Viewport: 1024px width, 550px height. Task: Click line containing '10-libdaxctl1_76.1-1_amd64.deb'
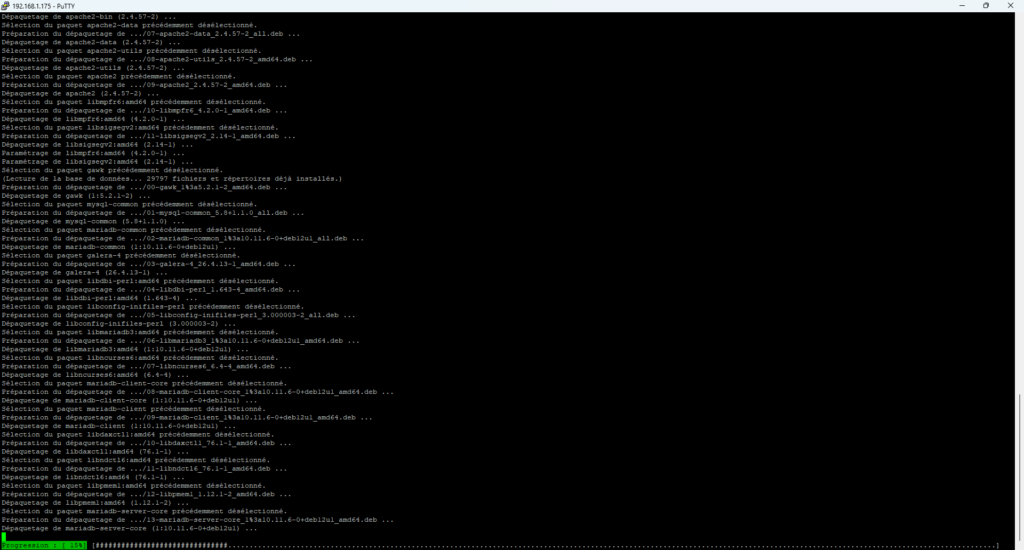tap(146, 443)
